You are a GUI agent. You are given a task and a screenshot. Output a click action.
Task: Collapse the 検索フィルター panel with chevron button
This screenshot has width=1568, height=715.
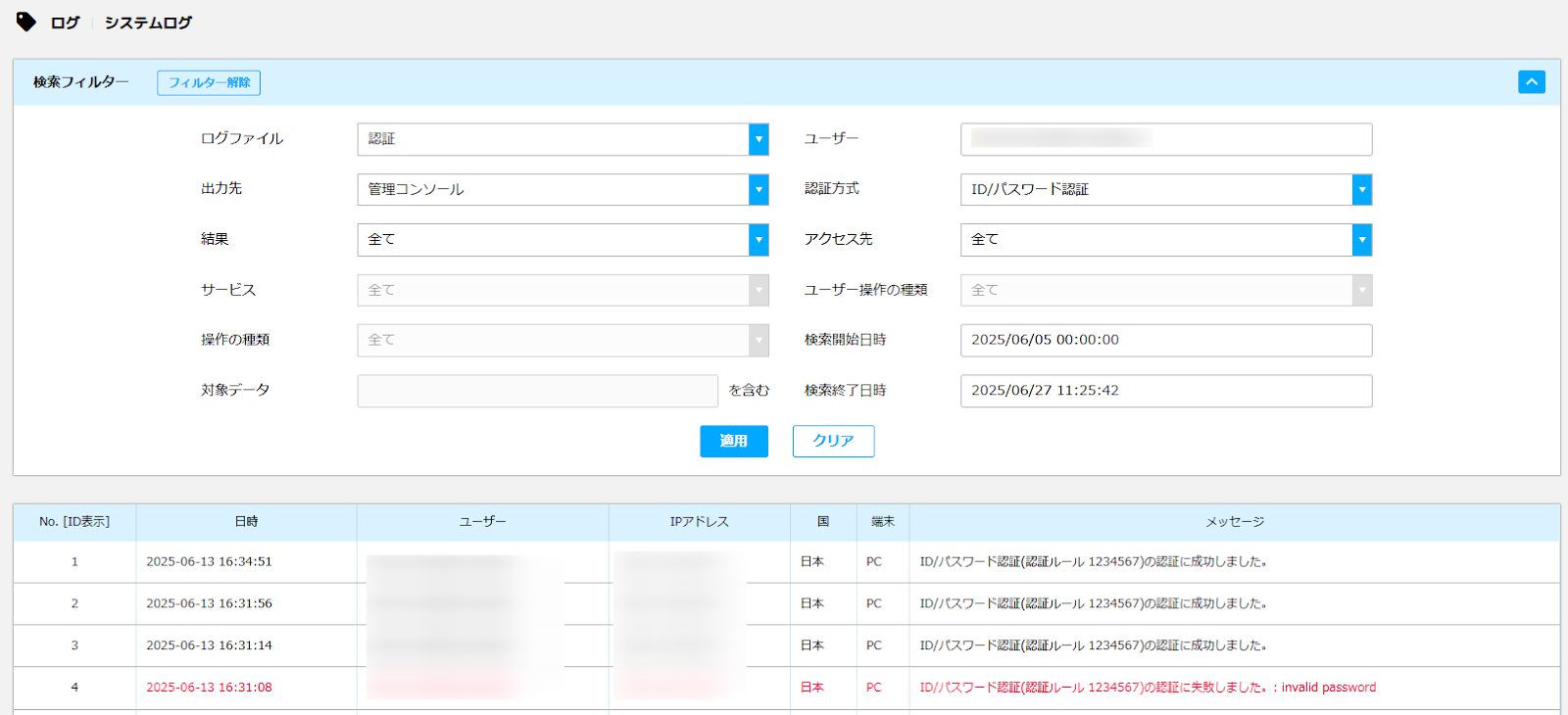pyautogui.click(x=1531, y=82)
